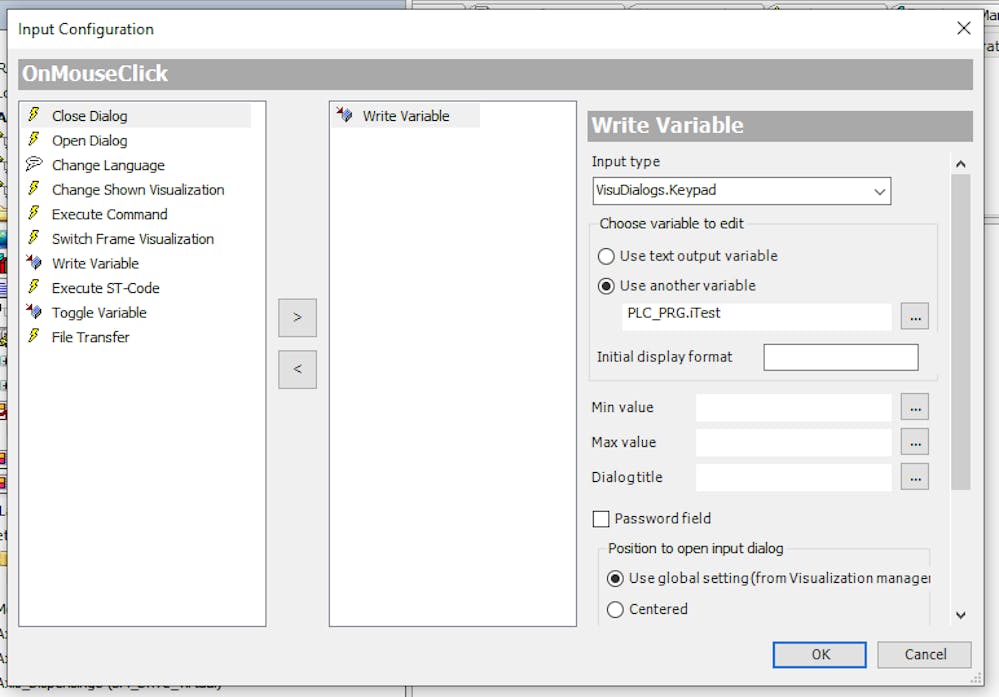Browse for Dialog title using ellipsis button
The height and width of the screenshot is (697, 999).
(x=914, y=477)
